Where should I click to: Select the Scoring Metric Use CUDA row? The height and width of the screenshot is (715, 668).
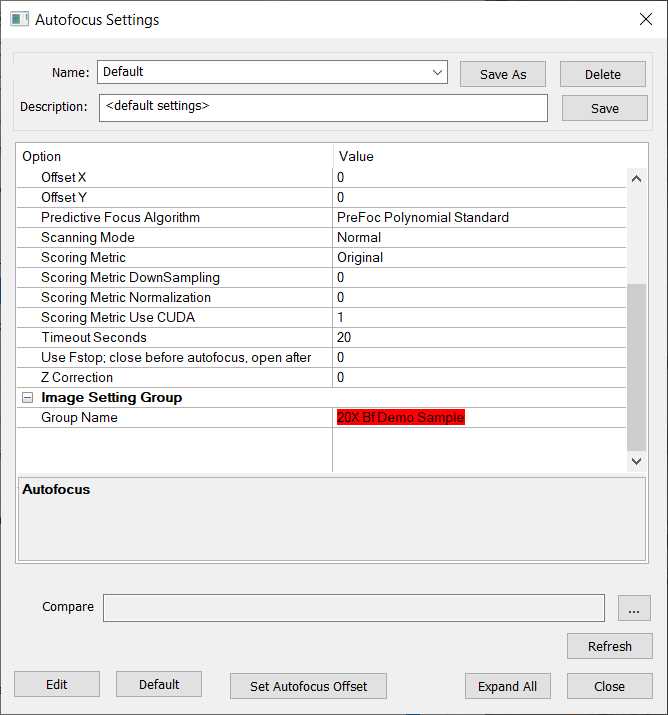(x=118, y=318)
